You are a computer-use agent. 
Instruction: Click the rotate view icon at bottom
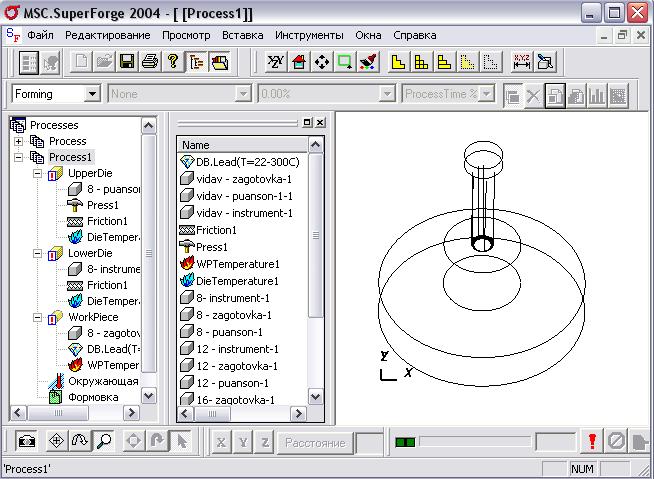80,441
